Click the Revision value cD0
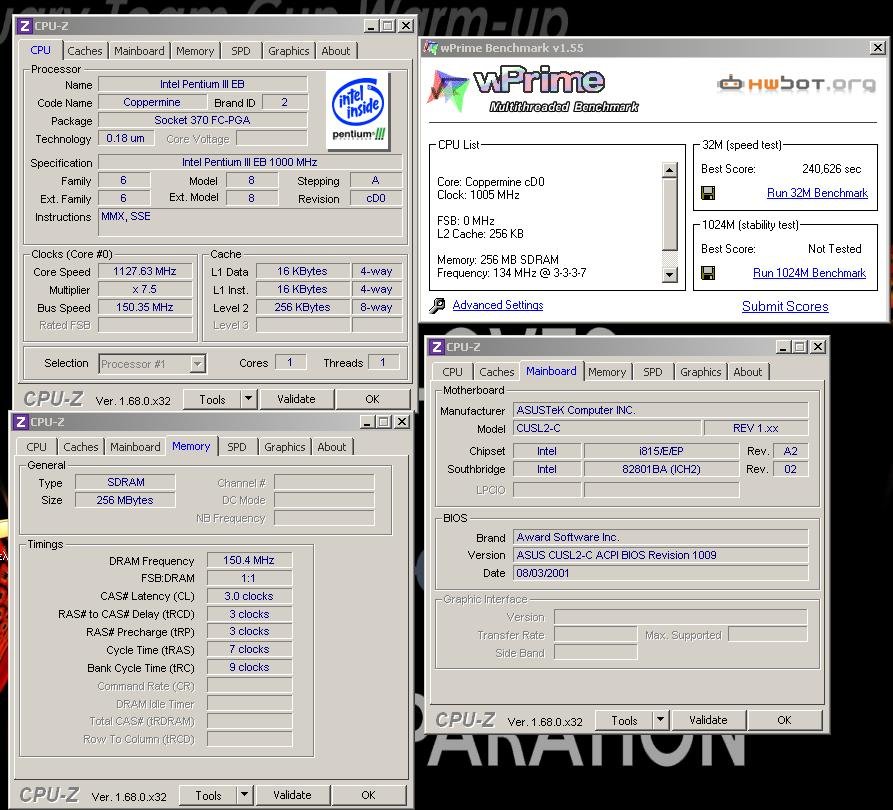The height and width of the screenshot is (810, 893). 375,198
